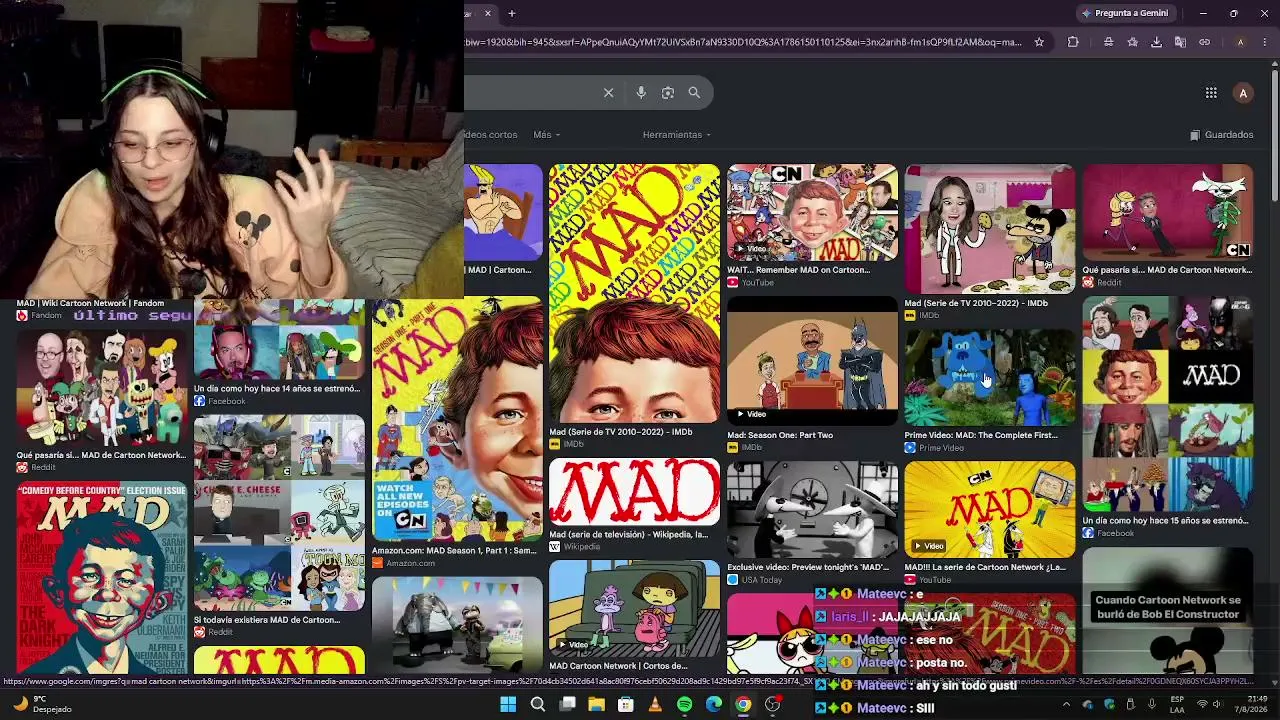
Task: Open 'Un día como hoy hace 15 años' image
Action: [1167, 404]
